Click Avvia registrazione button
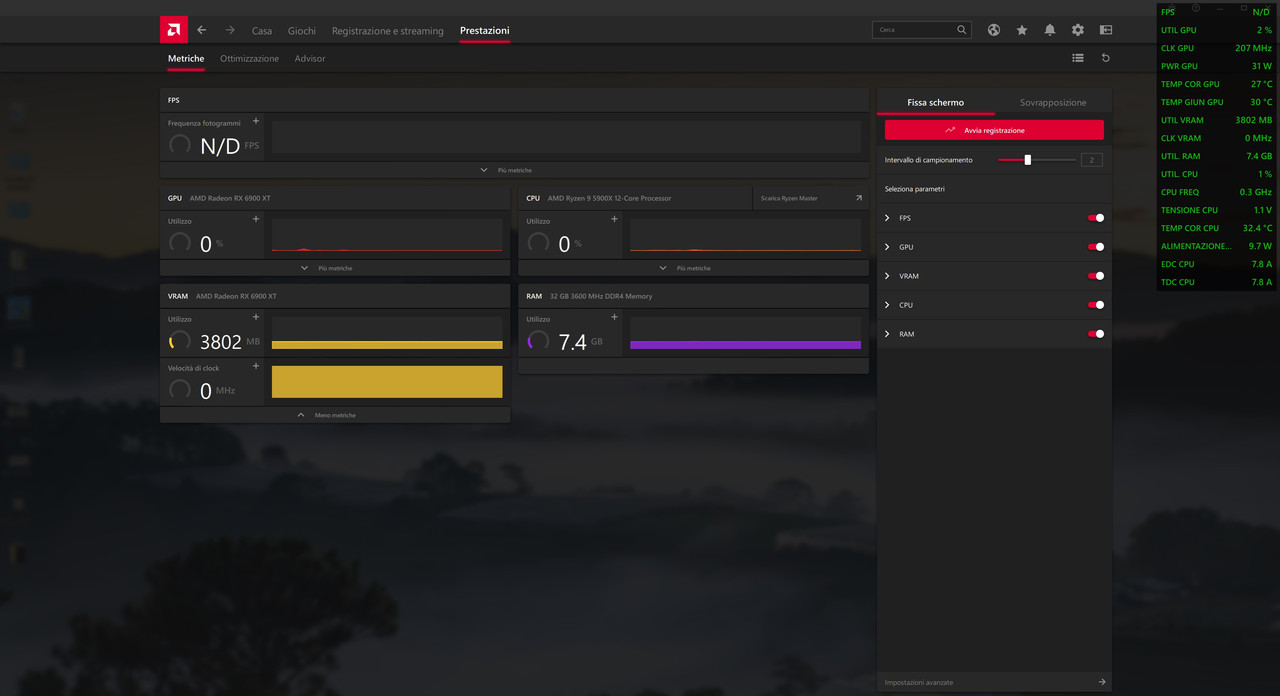The image size is (1280, 696). tap(994, 130)
